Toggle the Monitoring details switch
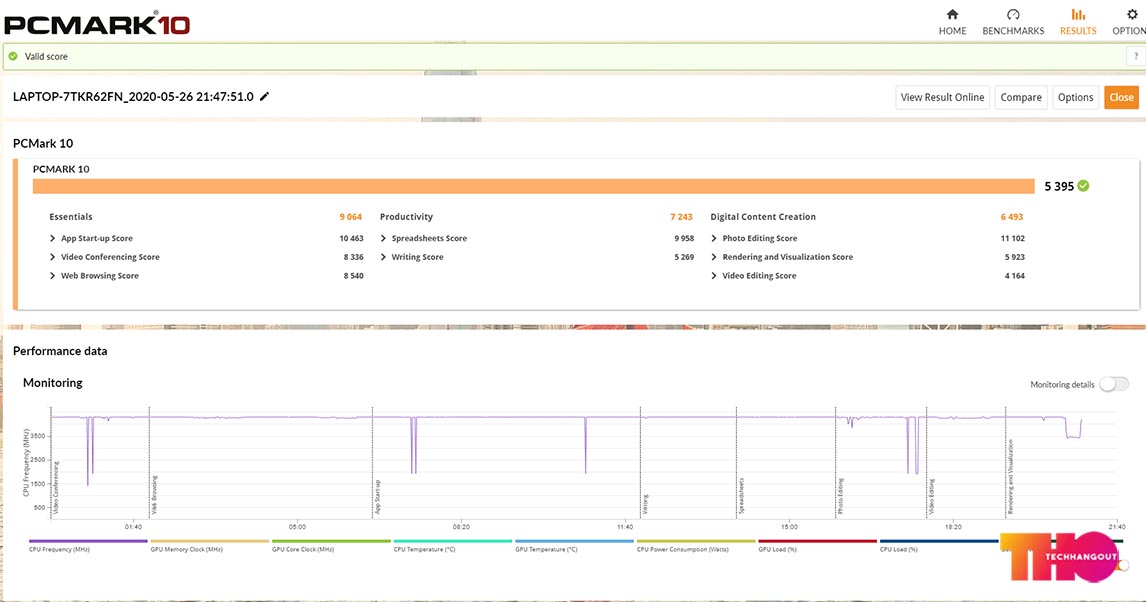 1114,384
